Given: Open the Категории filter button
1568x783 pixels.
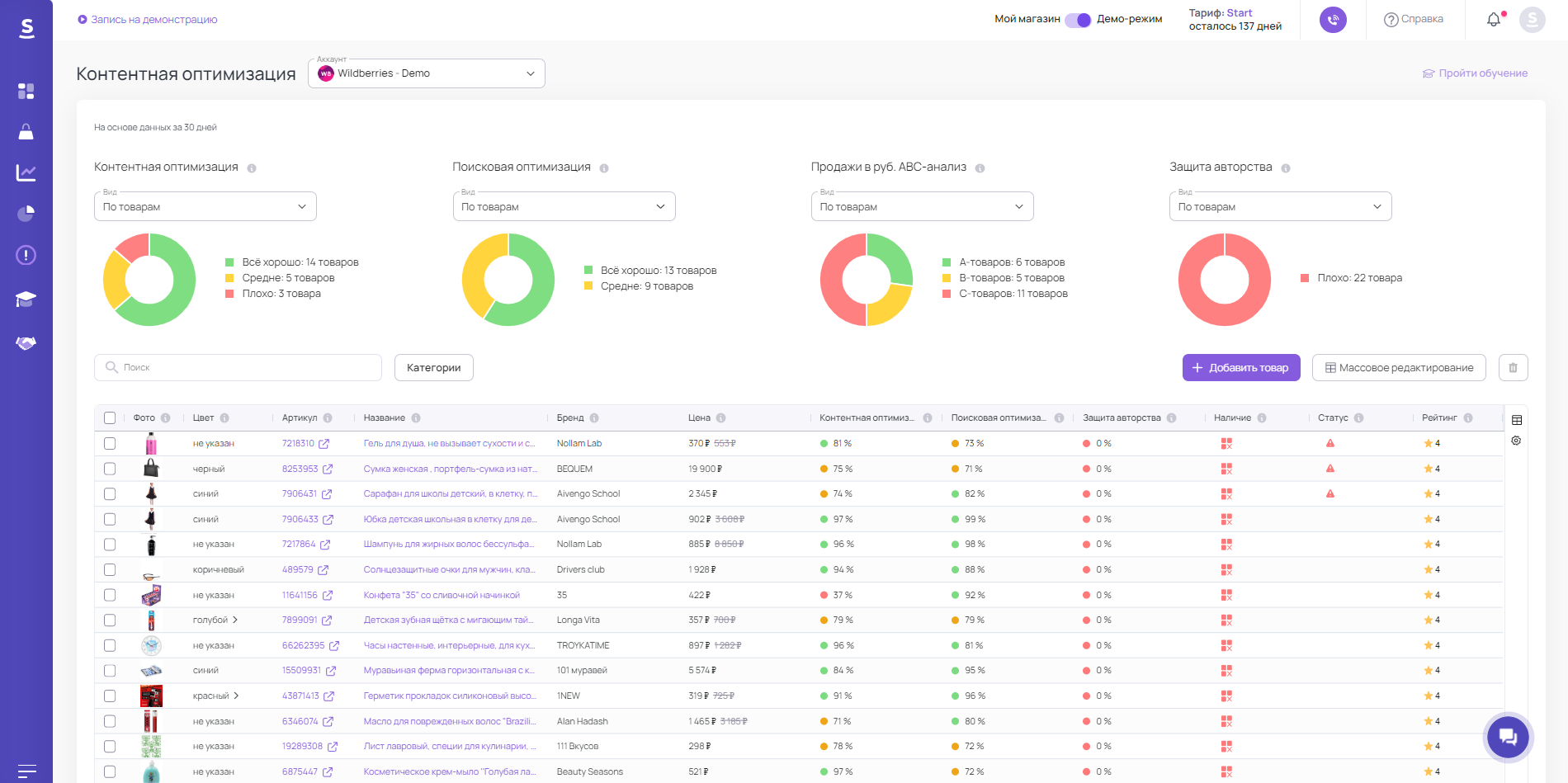Looking at the screenshot, I should (x=433, y=368).
